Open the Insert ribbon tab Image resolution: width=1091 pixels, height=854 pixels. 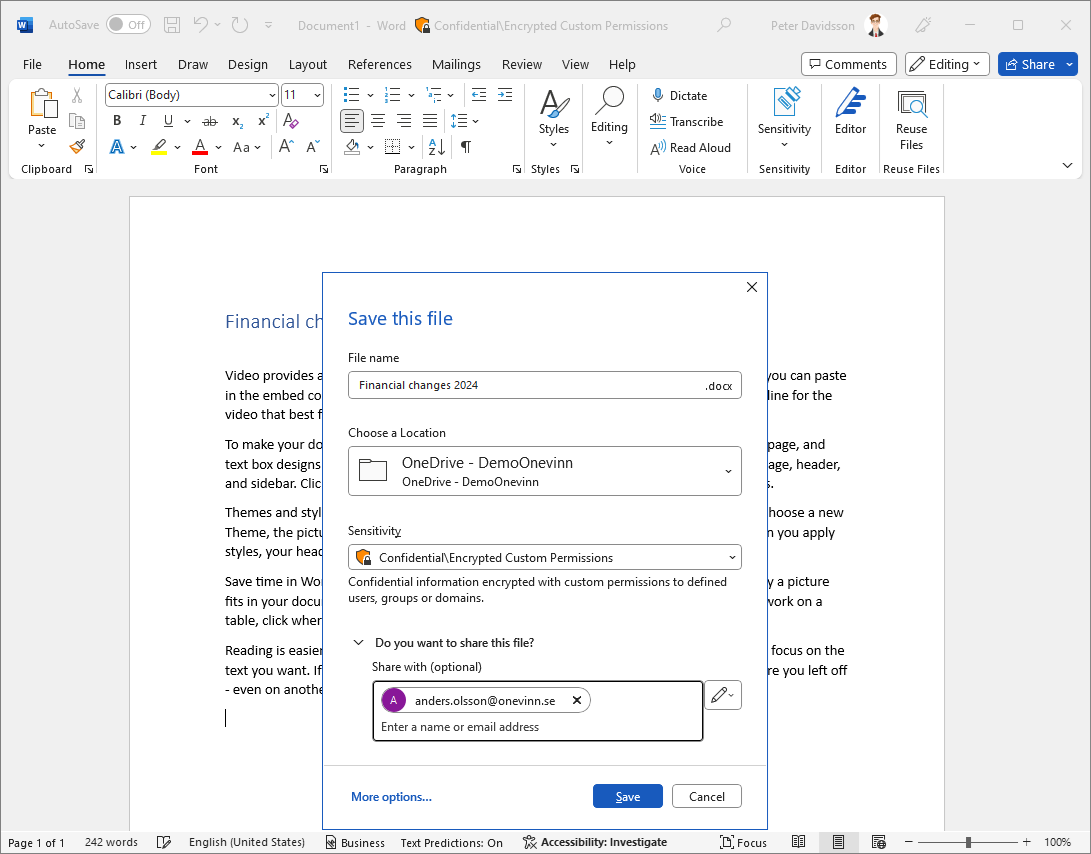click(141, 64)
